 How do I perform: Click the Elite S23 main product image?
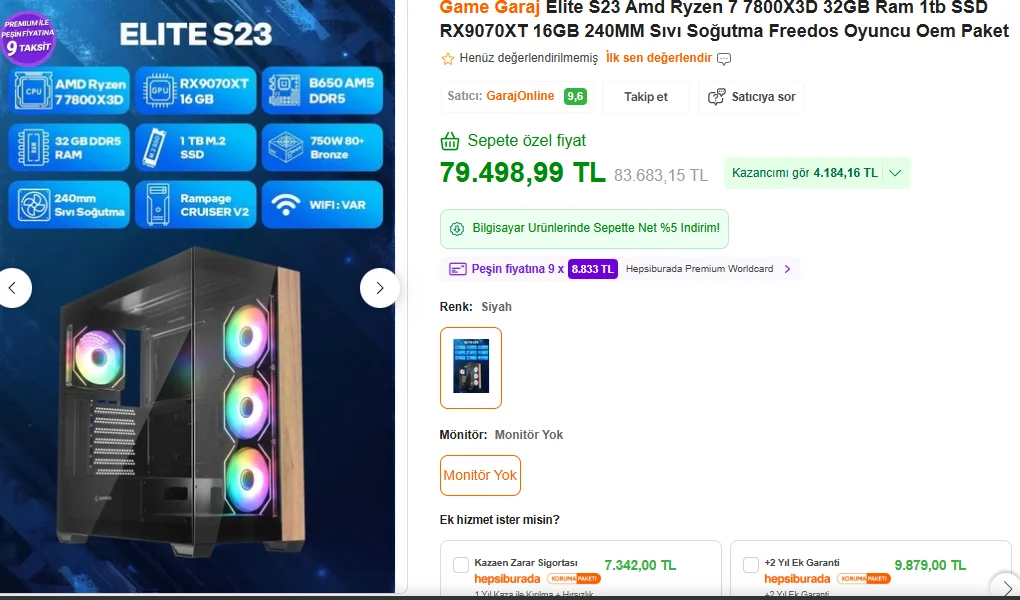click(x=197, y=296)
